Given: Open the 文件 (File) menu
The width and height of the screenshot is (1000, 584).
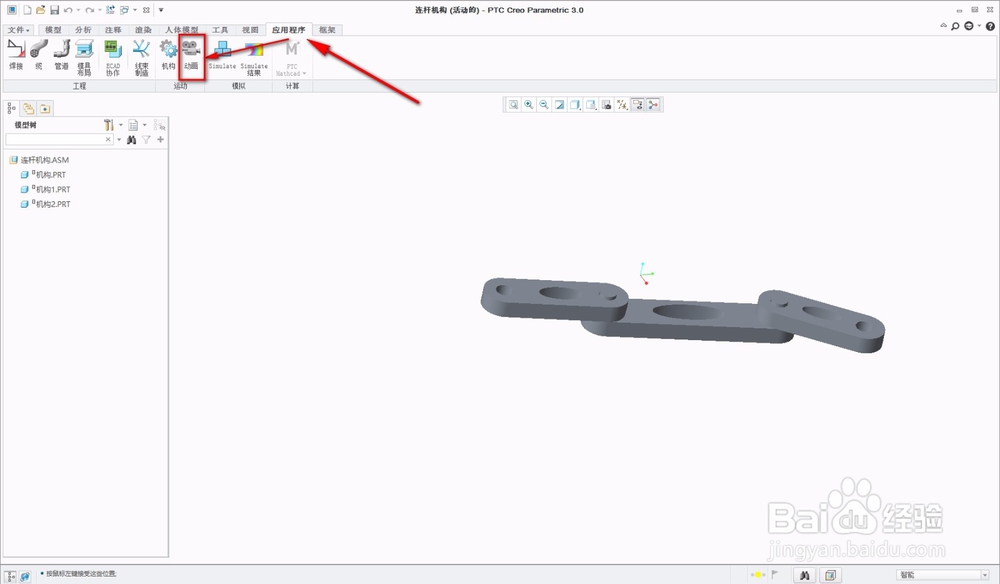Looking at the screenshot, I should point(19,30).
